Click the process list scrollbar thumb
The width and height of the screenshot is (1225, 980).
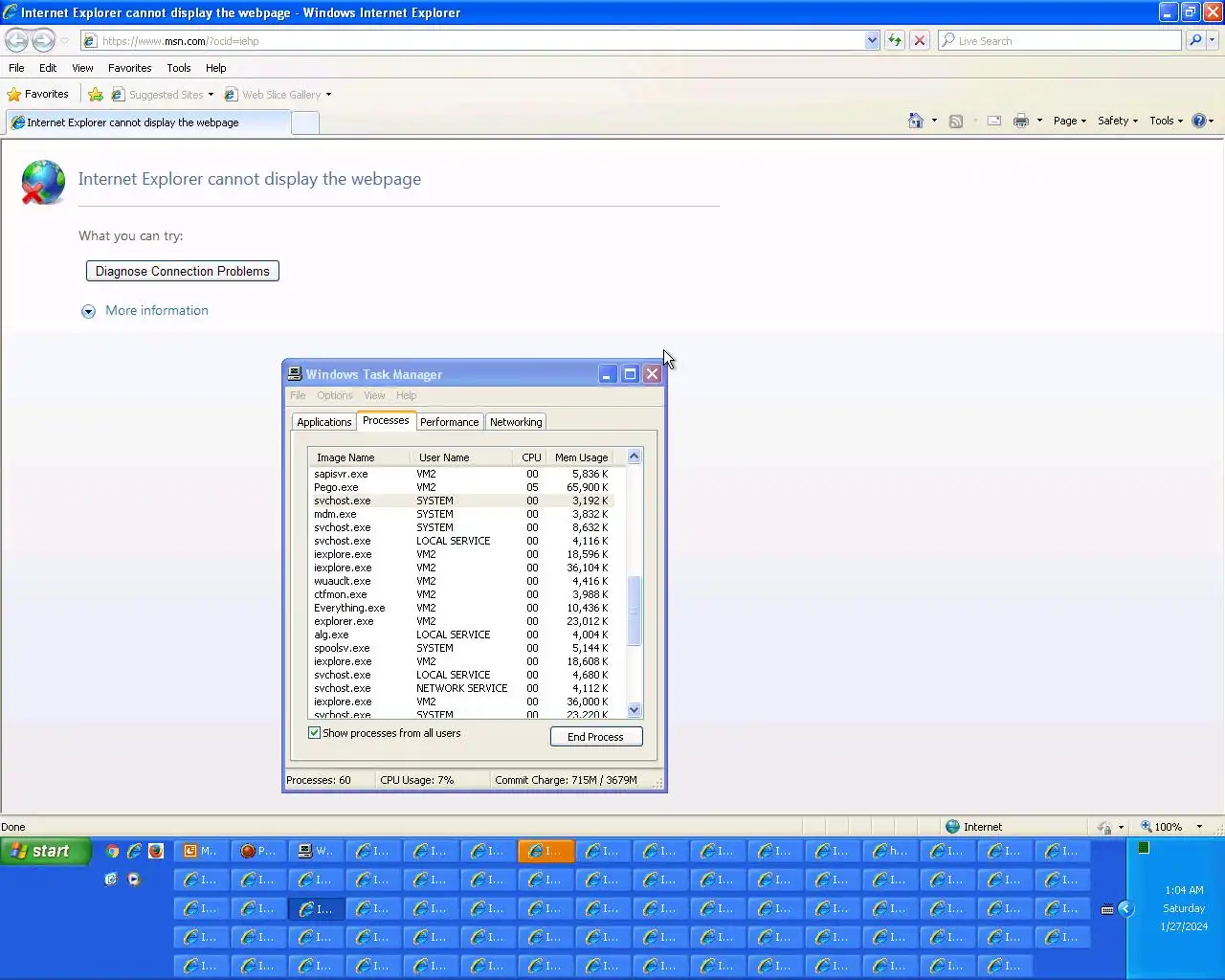click(x=634, y=610)
